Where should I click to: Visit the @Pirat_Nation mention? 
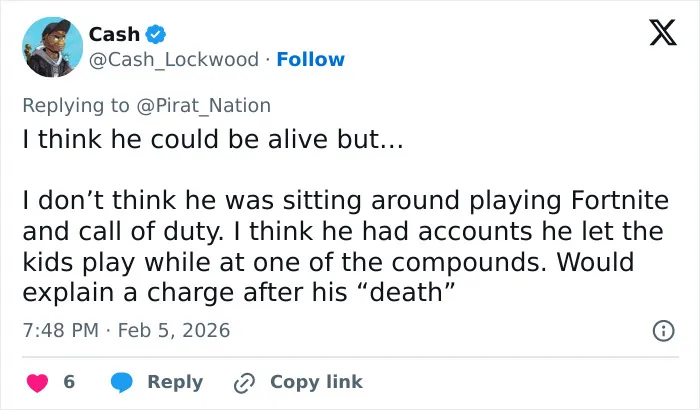coord(204,106)
